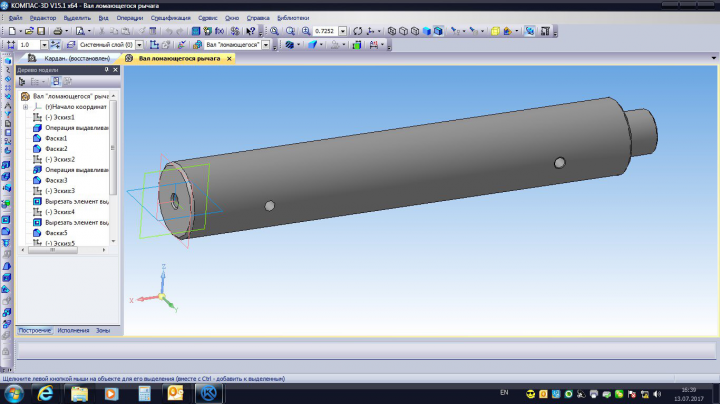Open the scale value dropdown arrow
Screen dimensions: 720x404
coord(343,31)
